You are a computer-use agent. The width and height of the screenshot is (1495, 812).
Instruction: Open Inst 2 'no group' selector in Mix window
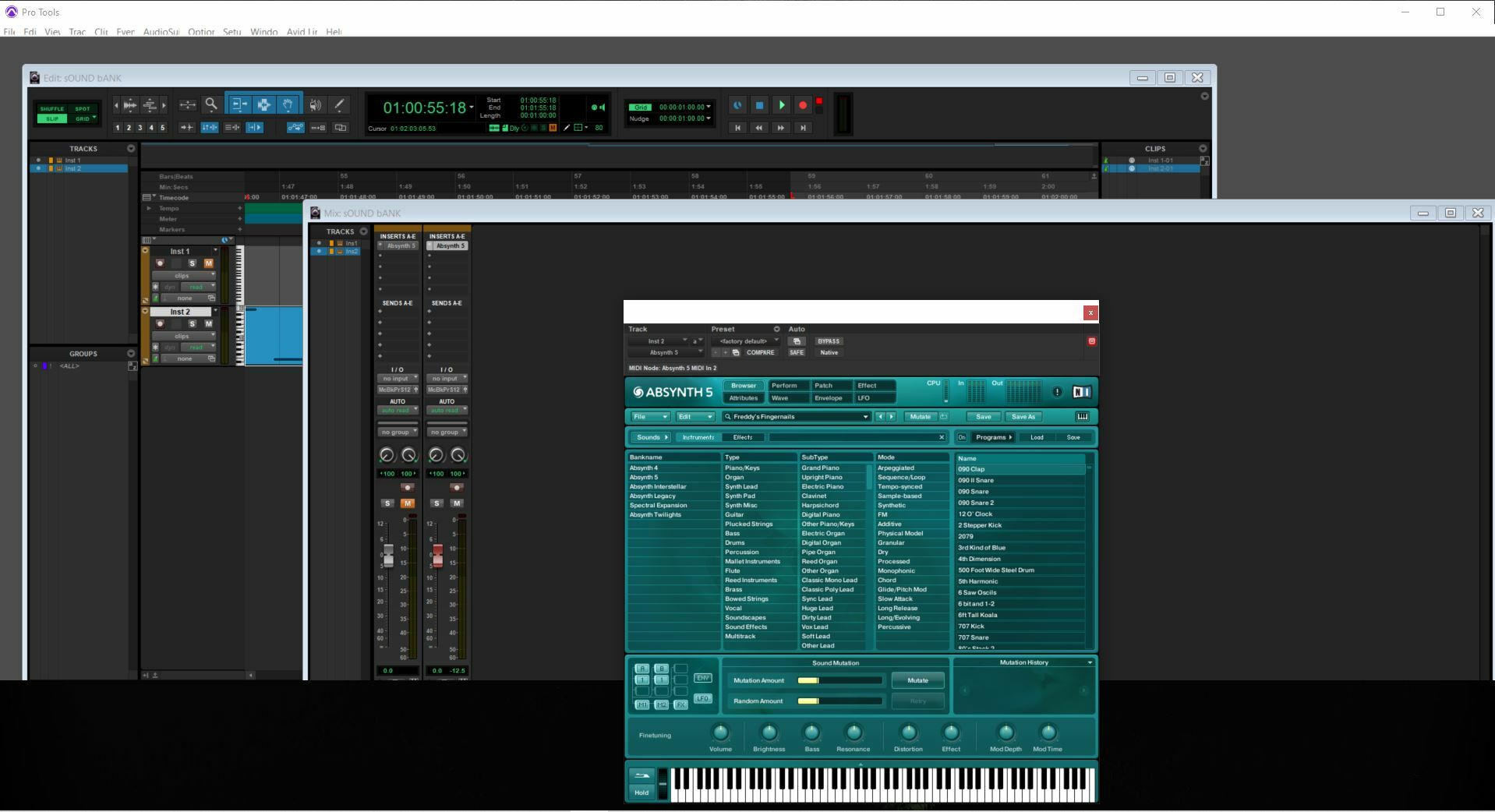(x=446, y=432)
